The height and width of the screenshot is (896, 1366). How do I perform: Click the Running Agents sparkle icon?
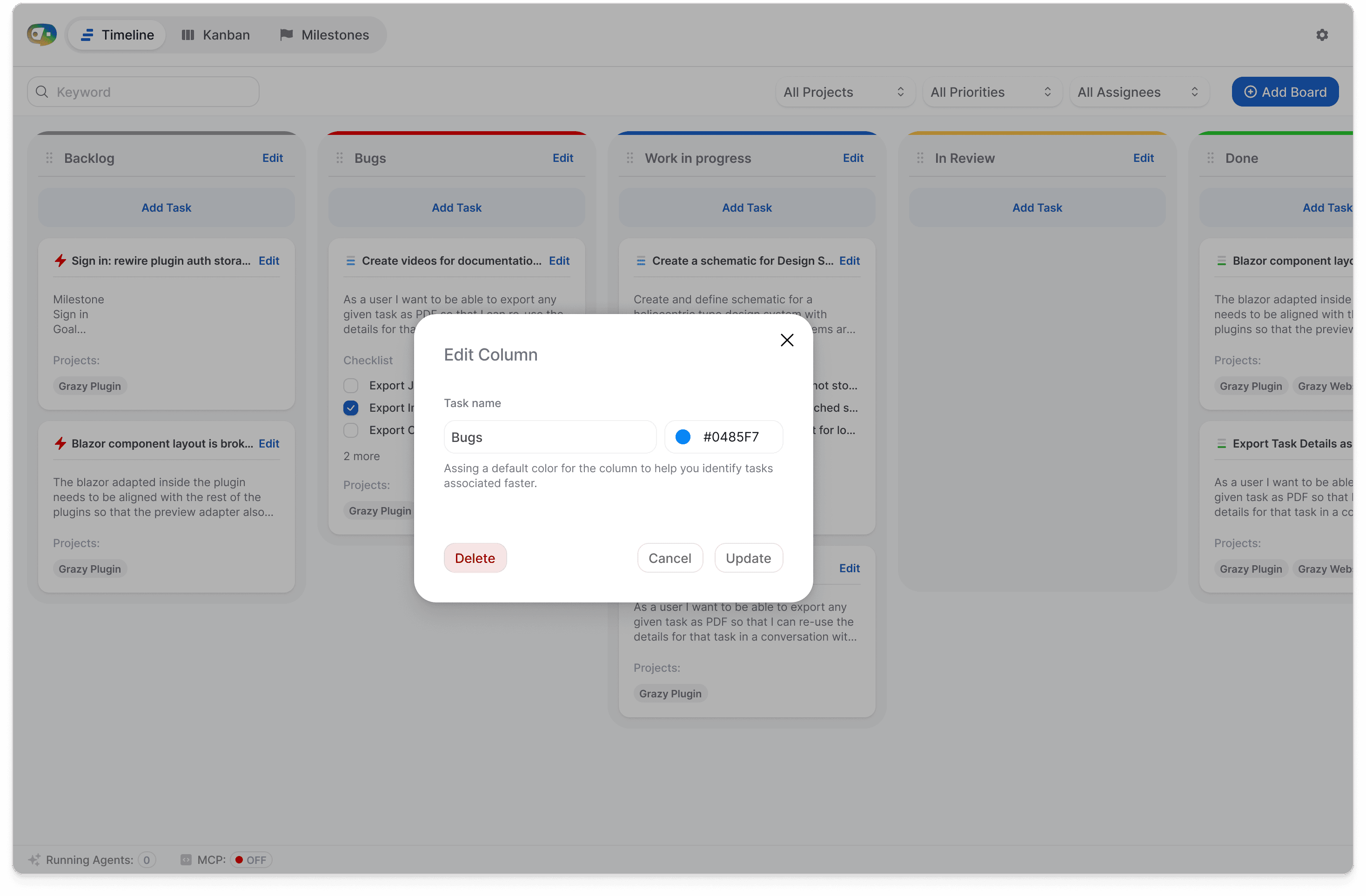[x=34, y=860]
